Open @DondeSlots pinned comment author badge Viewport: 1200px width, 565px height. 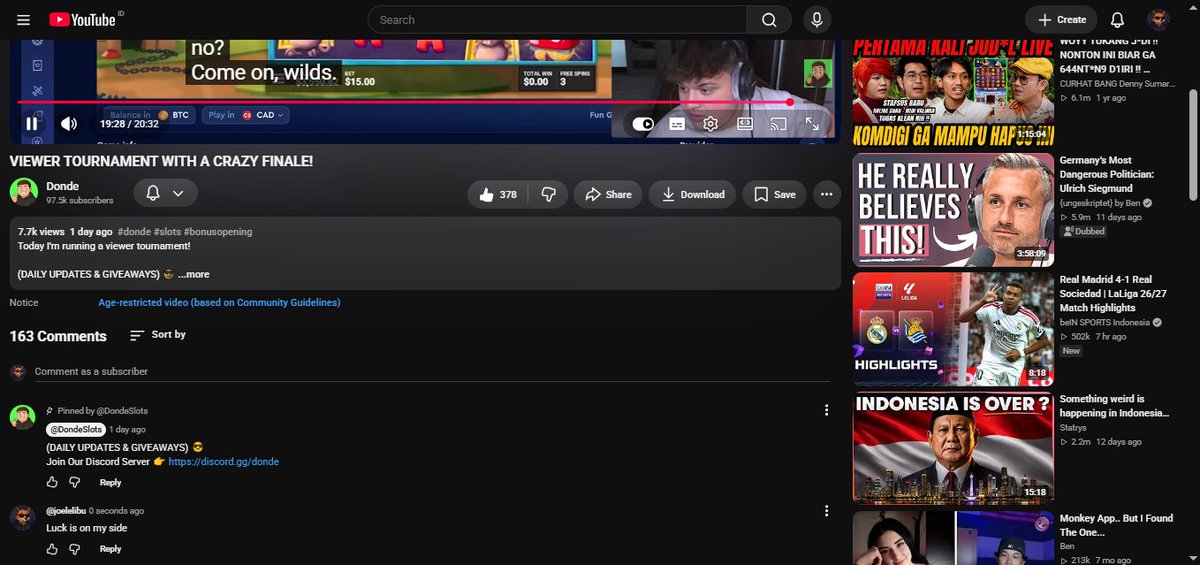coord(75,429)
